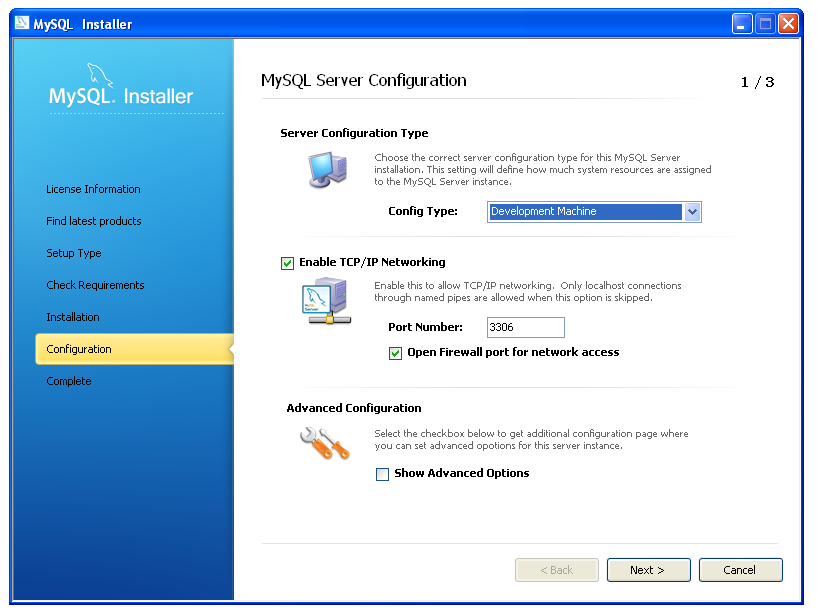Cancel the MySQL installer
The image size is (817, 615).
point(740,570)
